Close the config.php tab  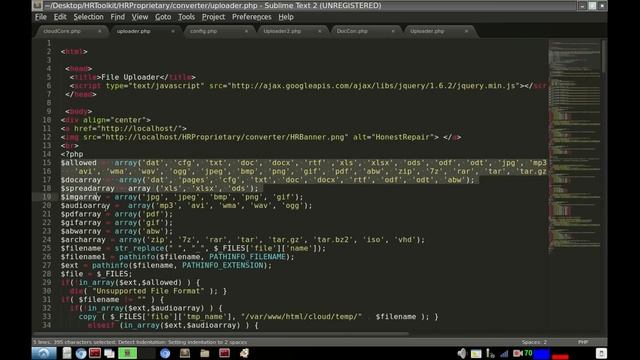246,31
